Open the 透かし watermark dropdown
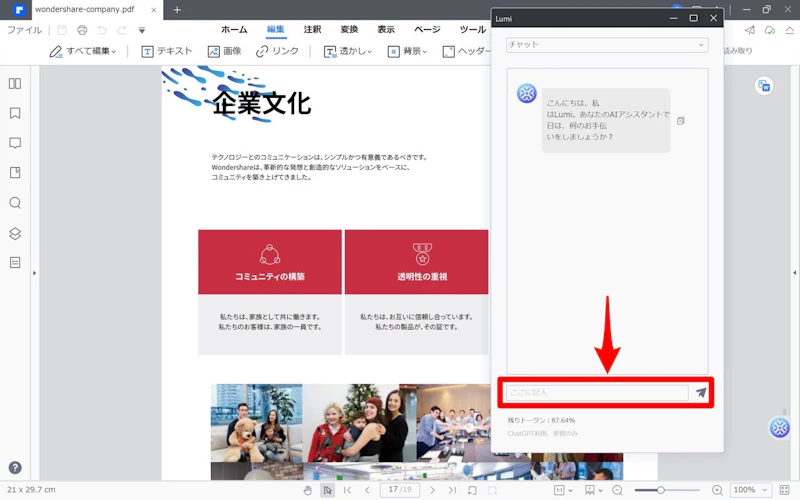This screenshot has width=800, height=500. (x=348, y=51)
